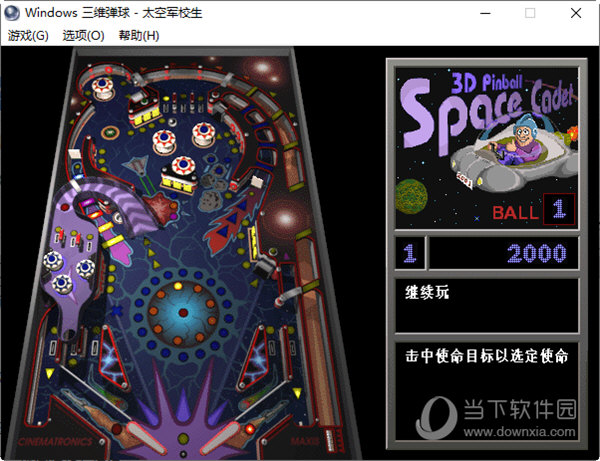
Task: Click the red center of the blue wormhole
Action: 183,313
